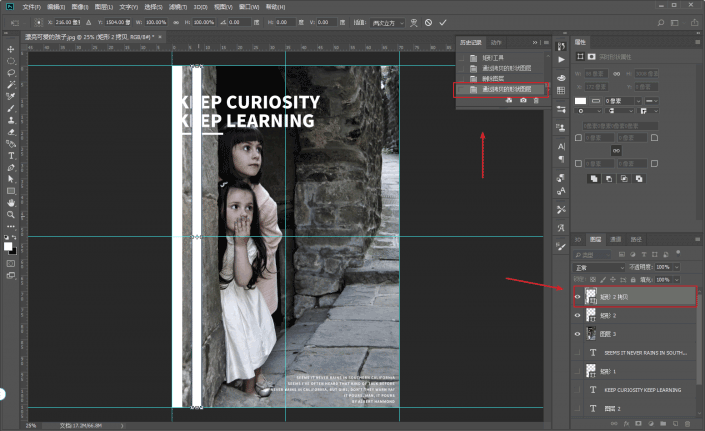Open the stroke line style dropdown

click(652, 101)
